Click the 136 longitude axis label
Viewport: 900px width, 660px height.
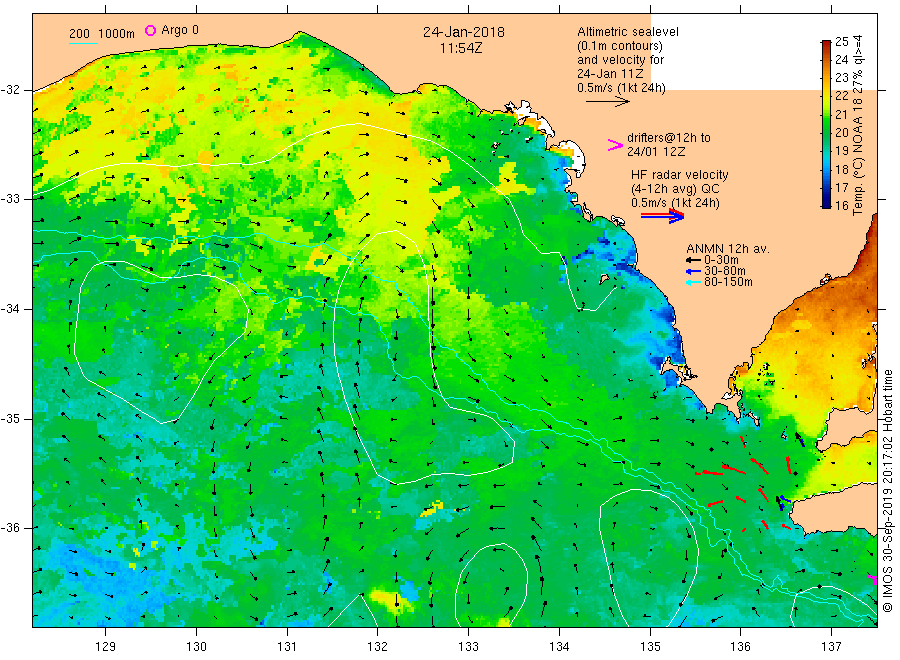(740, 647)
